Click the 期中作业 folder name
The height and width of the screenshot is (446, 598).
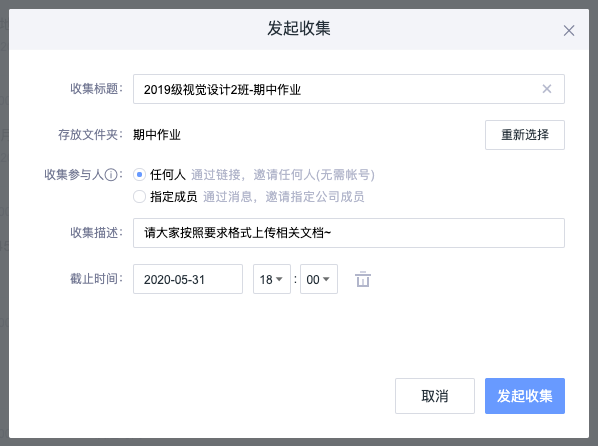pyautogui.click(x=157, y=135)
